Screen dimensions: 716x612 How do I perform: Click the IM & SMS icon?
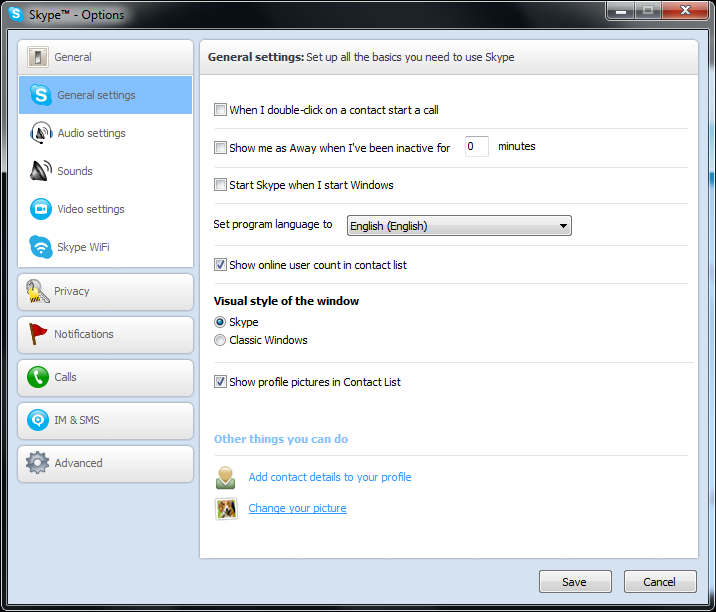pyautogui.click(x=38, y=420)
